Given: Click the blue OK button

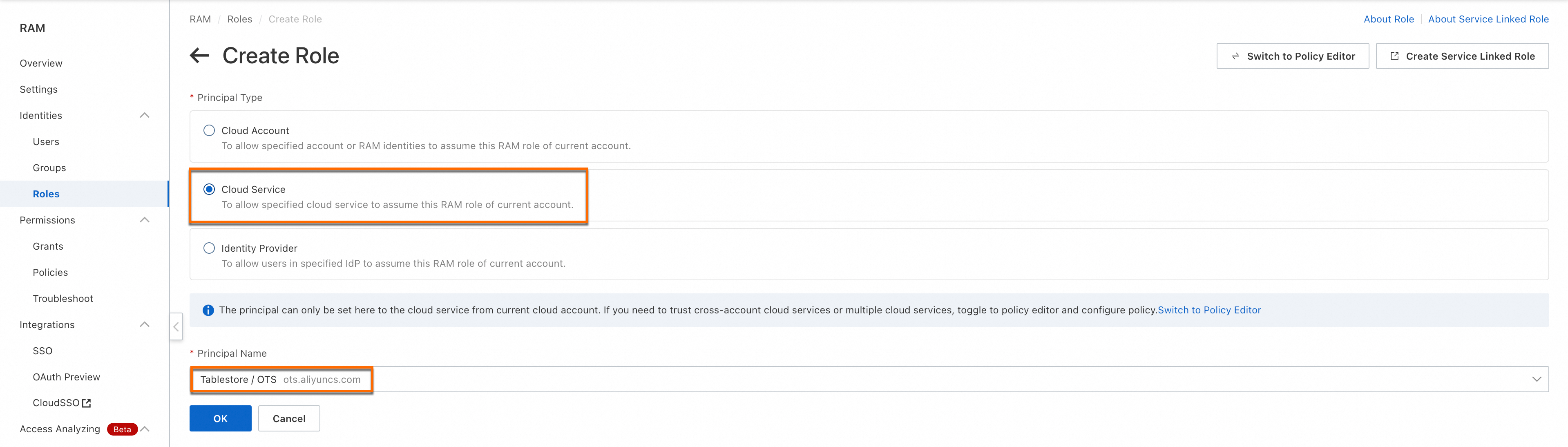Looking at the screenshot, I should point(220,418).
